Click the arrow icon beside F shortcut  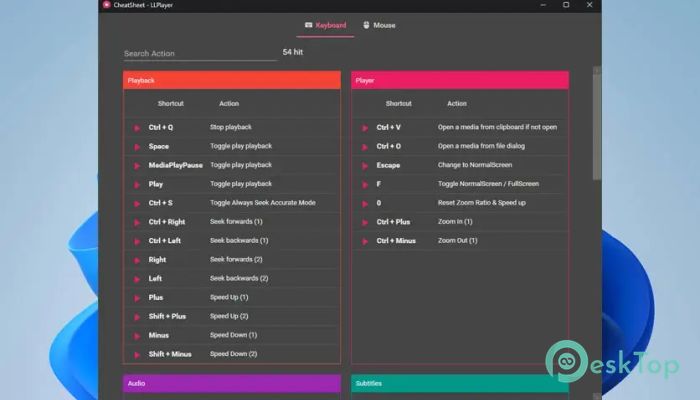[x=365, y=184]
